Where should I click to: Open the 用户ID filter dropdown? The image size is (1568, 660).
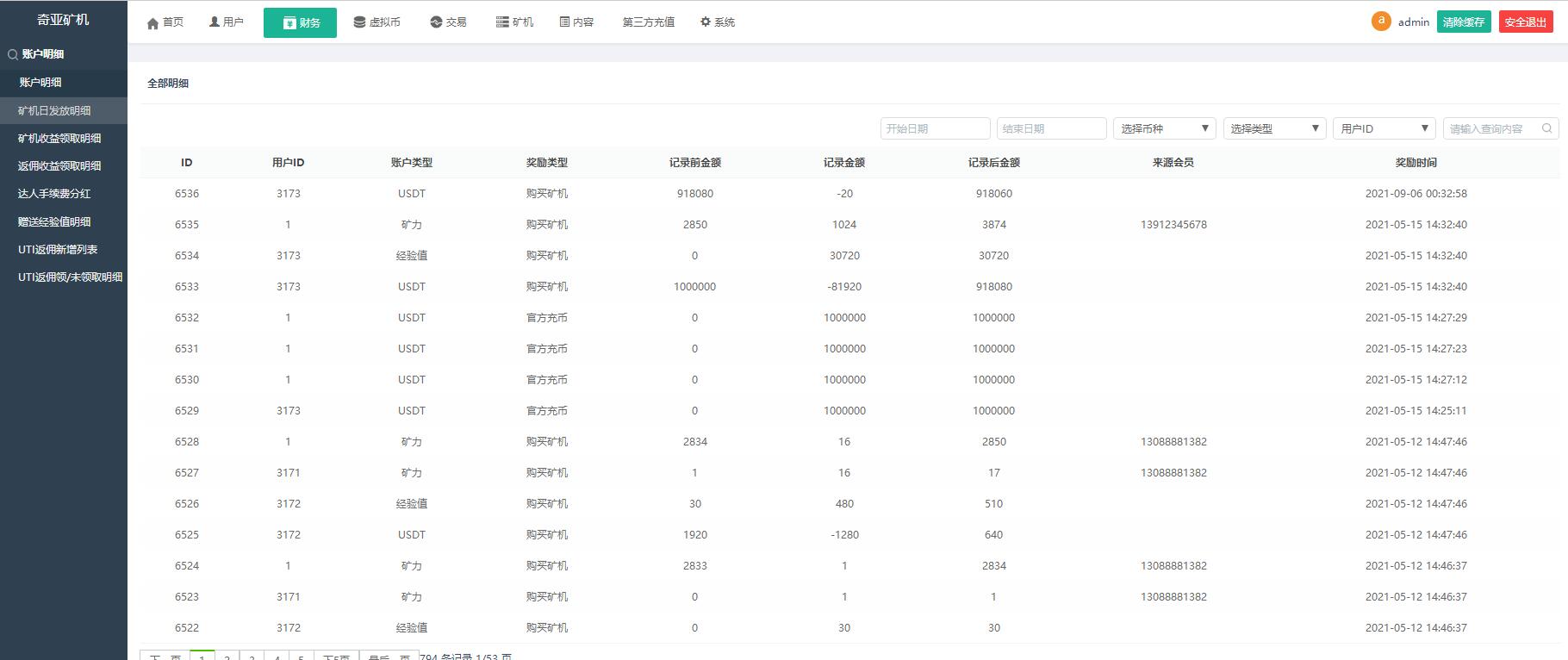1384,128
